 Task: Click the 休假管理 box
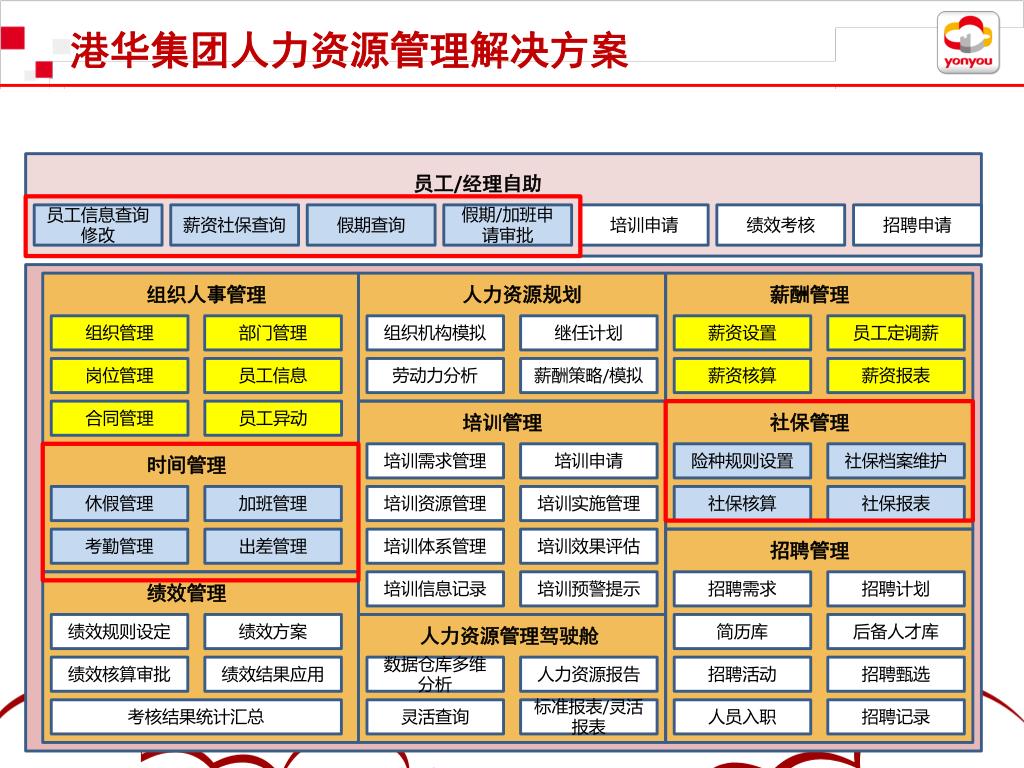[120, 504]
